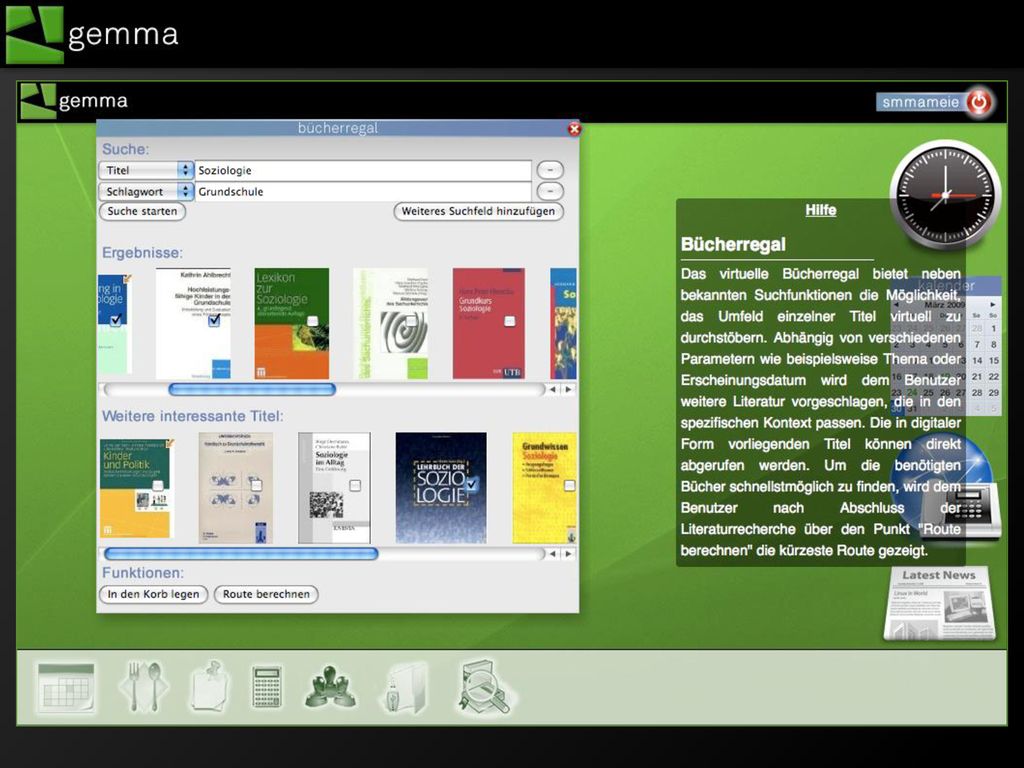Uncheck the Kathrin Ahlbrecht book checkbox
Image resolution: width=1024 pixels, height=768 pixels.
pyautogui.click(x=214, y=321)
